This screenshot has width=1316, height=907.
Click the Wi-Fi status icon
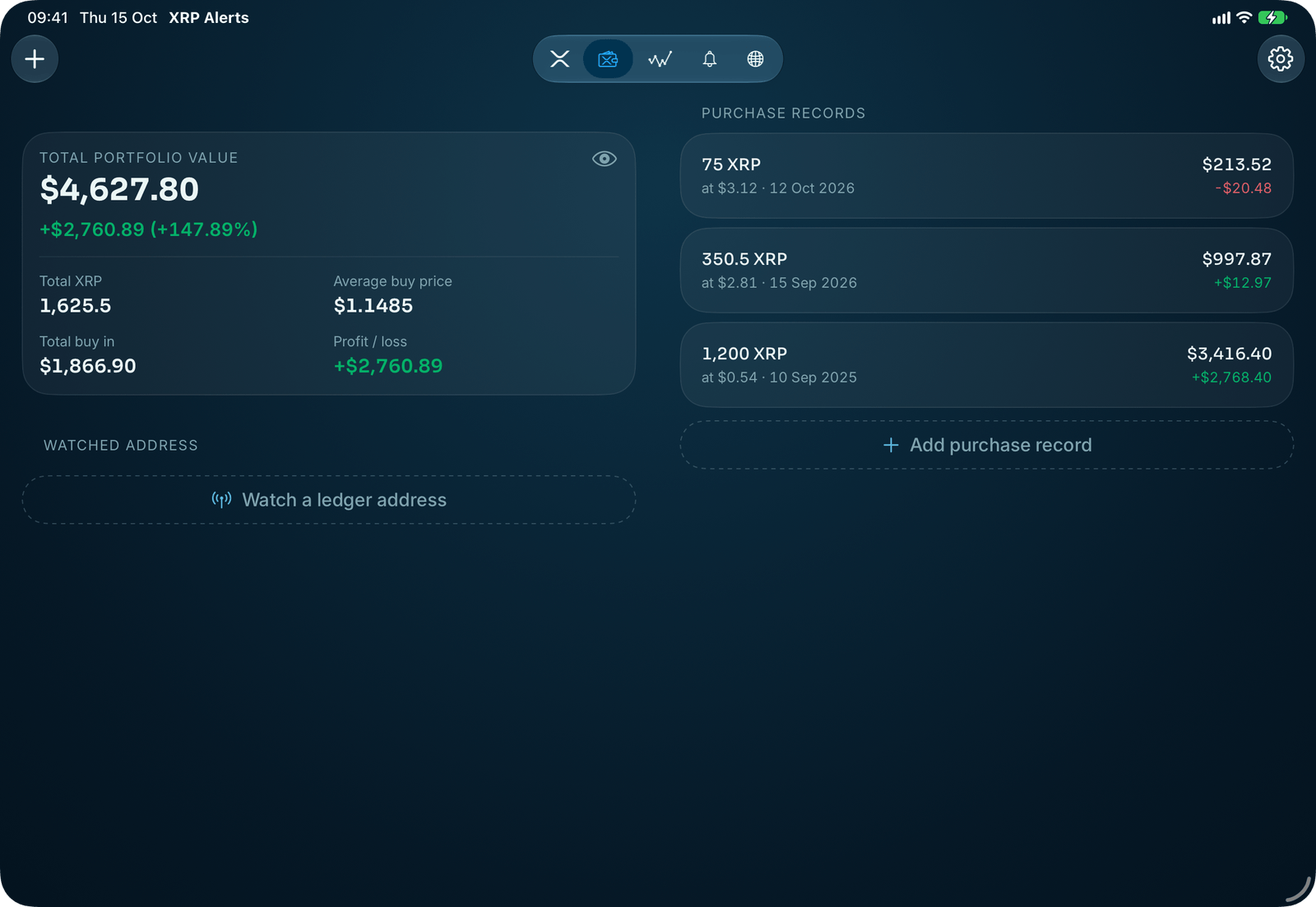pos(1244,17)
